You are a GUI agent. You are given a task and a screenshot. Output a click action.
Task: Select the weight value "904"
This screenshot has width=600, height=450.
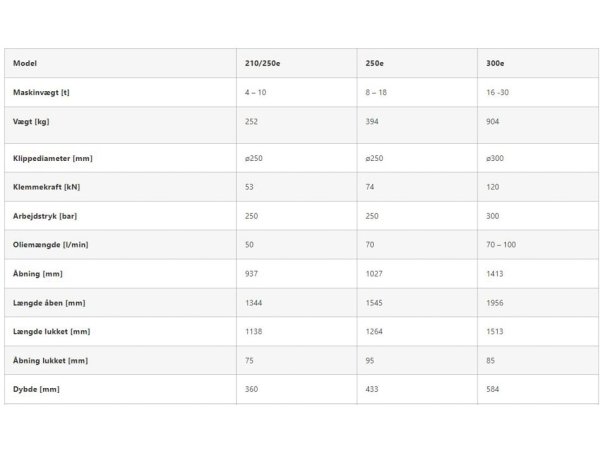click(492, 121)
